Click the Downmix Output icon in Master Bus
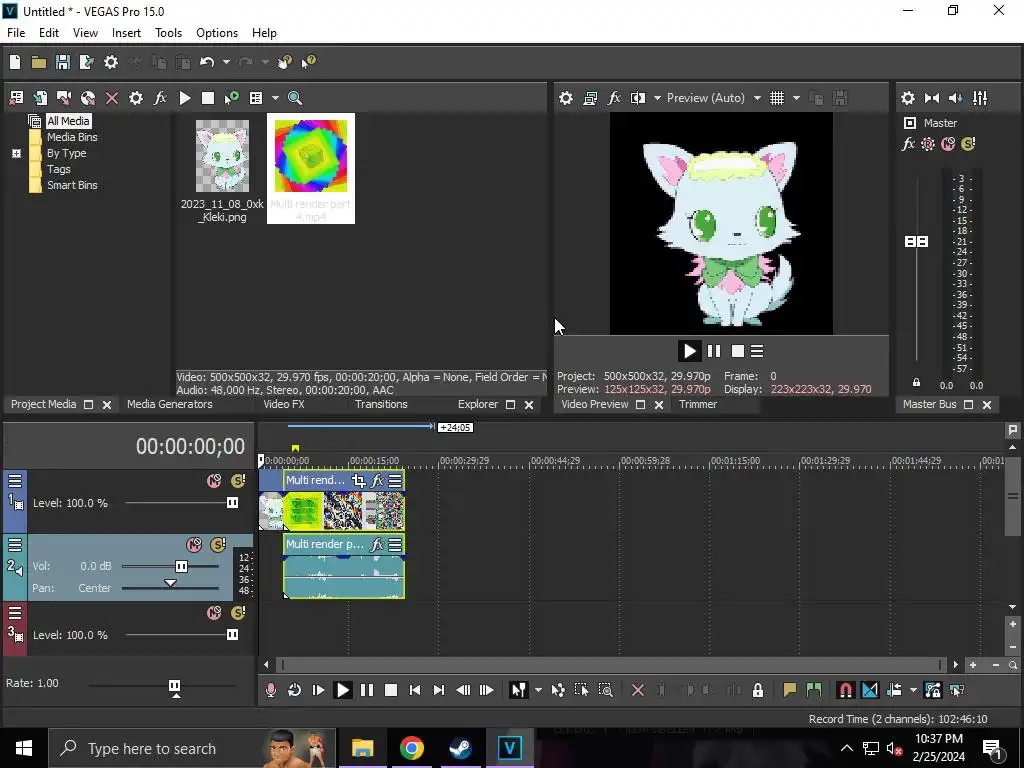 932,98
